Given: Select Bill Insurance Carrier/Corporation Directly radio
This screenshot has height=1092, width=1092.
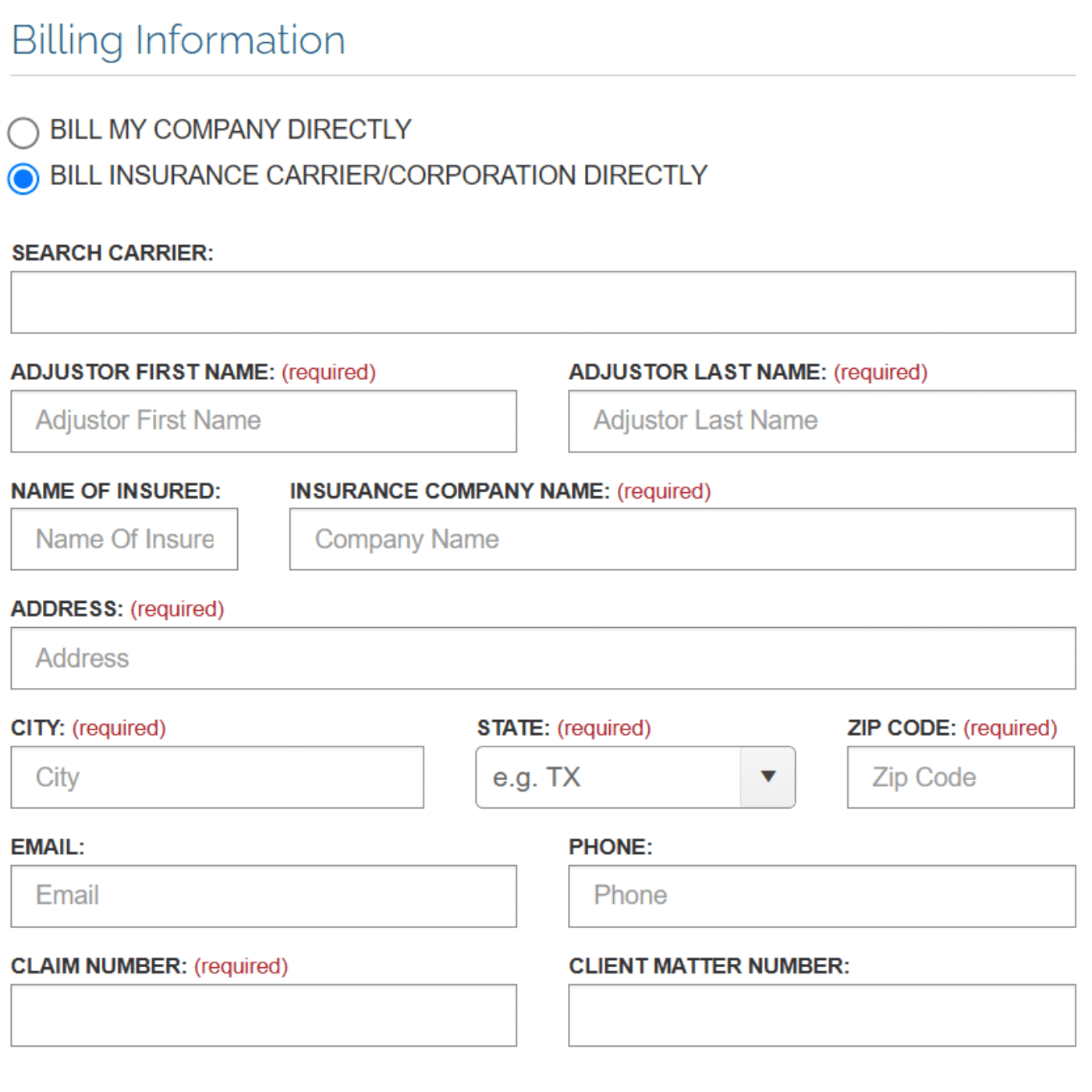Looking at the screenshot, I should tap(23, 179).
